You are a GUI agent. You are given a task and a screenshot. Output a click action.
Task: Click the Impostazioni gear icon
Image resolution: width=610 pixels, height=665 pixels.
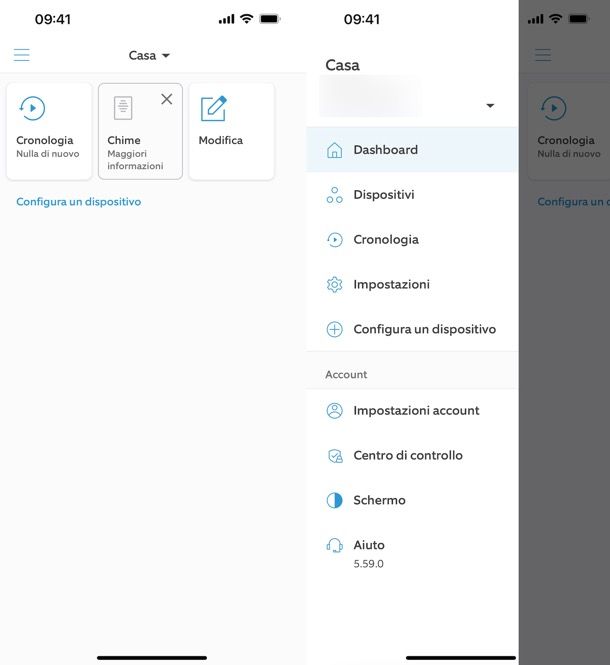click(334, 285)
